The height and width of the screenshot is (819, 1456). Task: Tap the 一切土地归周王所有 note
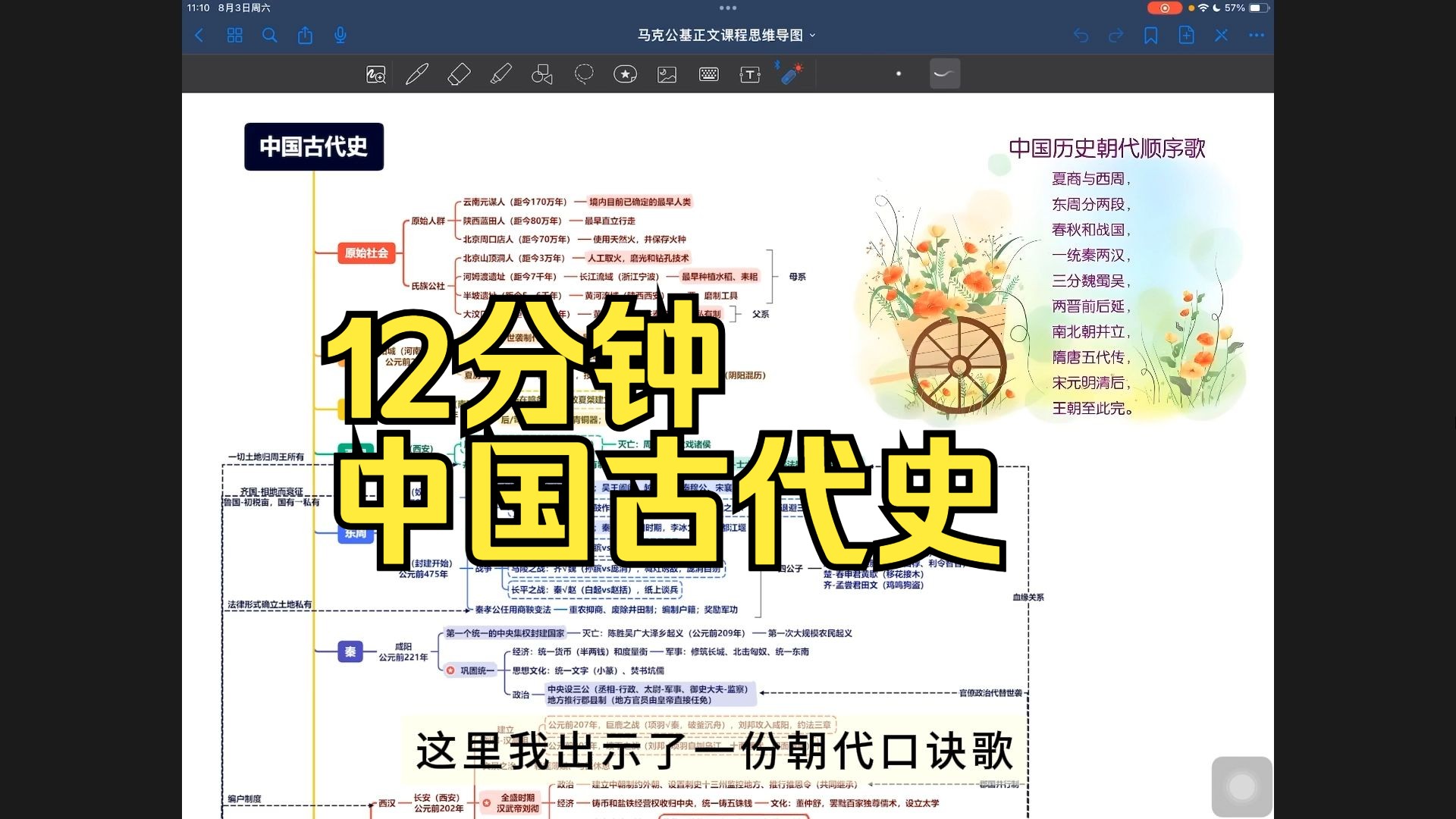[x=265, y=457]
